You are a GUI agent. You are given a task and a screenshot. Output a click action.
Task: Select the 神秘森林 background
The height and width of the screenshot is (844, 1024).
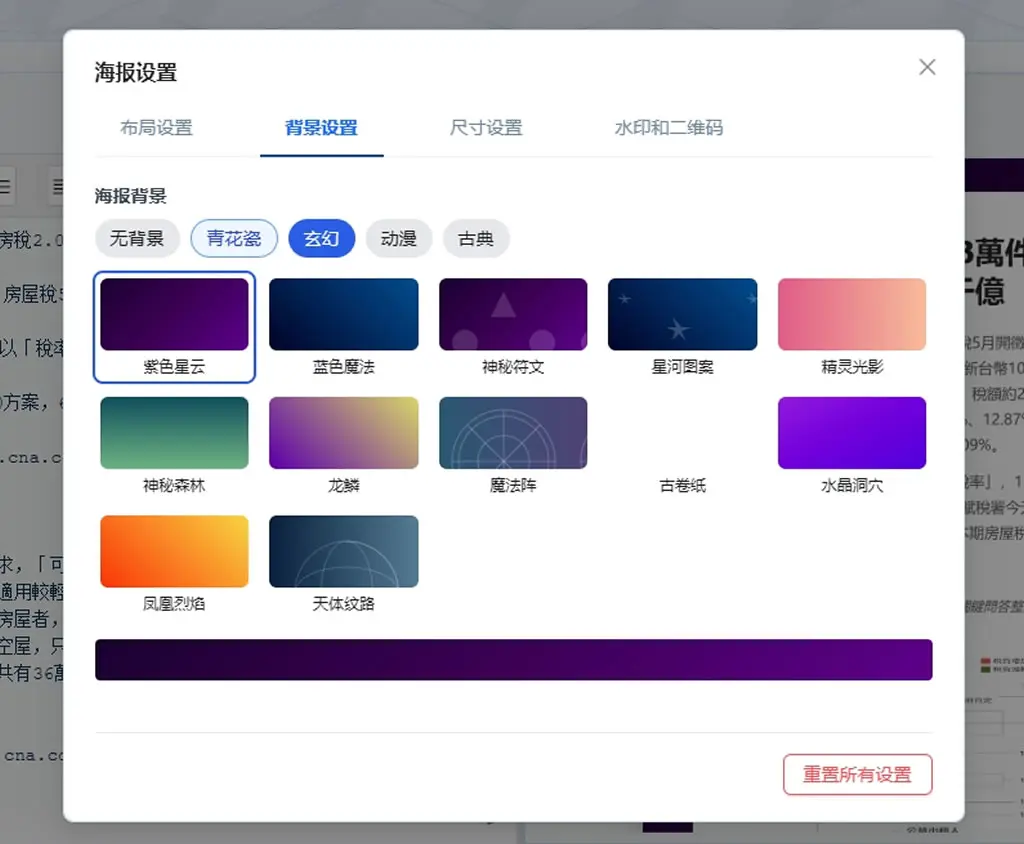174,446
